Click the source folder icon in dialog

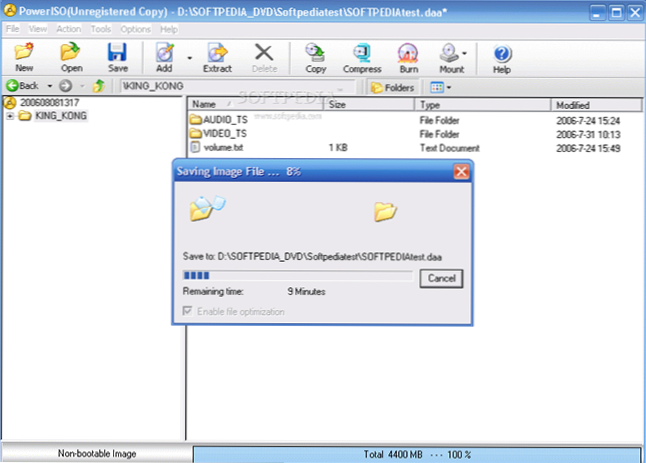point(207,208)
